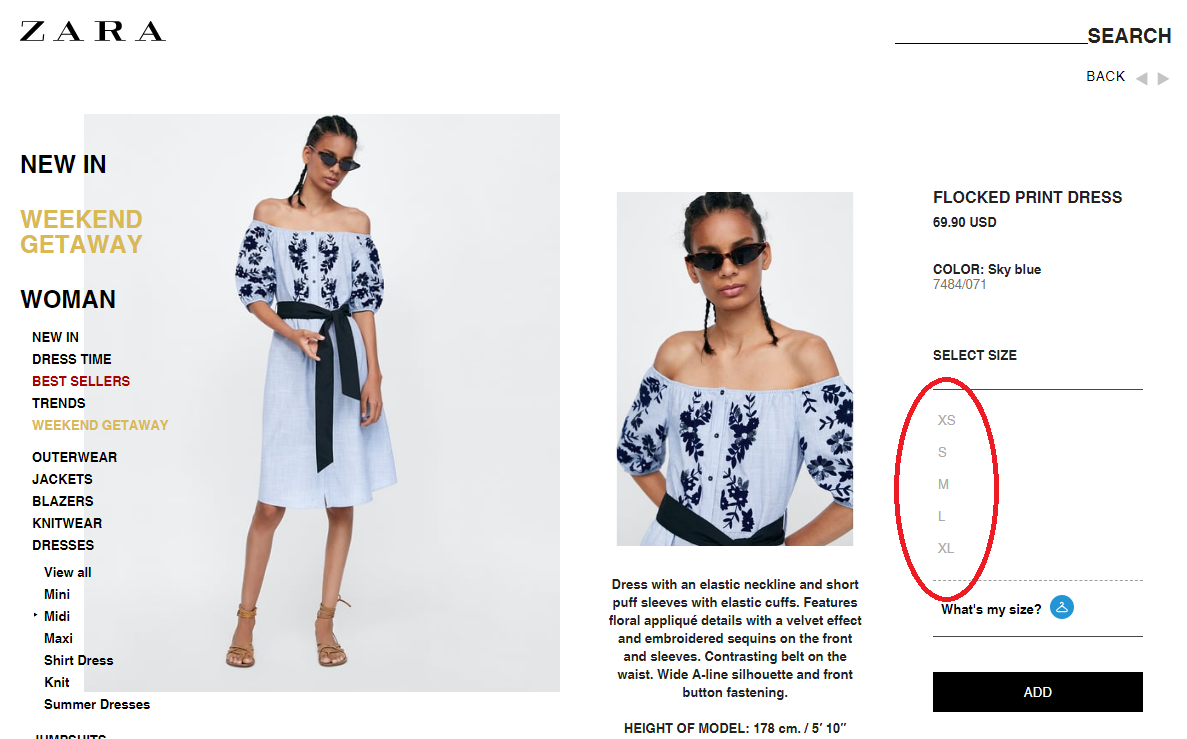1187x739 pixels.
Task: Go to previous product arrow
Action: 1142,79
